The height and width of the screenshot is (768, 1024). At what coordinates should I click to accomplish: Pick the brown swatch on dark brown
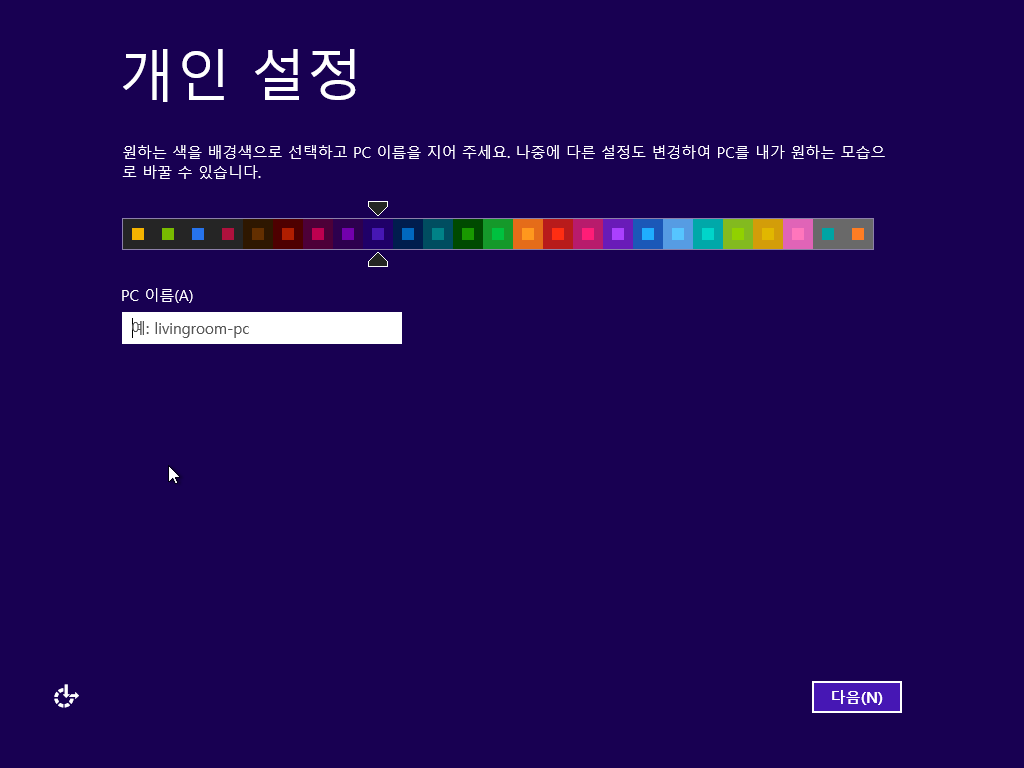click(258, 234)
